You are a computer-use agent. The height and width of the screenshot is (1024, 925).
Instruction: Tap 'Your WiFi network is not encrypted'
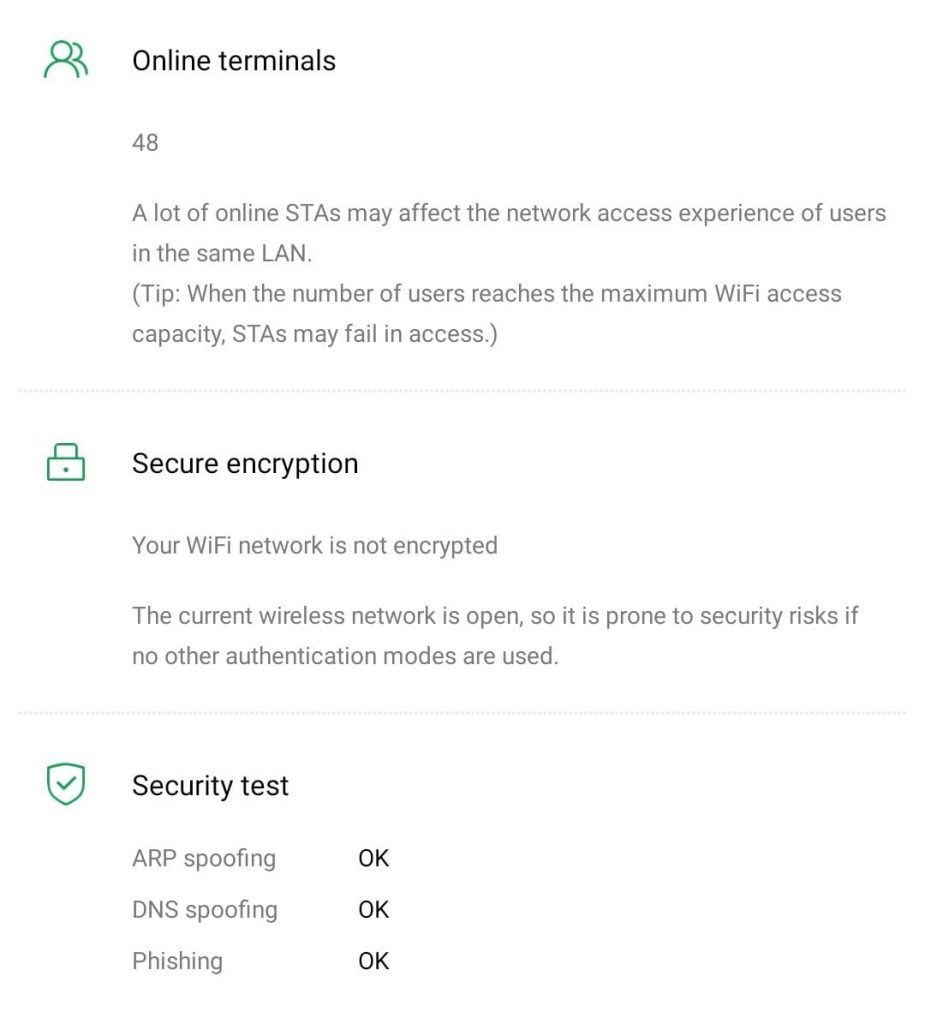pyautogui.click(x=314, y=545)
